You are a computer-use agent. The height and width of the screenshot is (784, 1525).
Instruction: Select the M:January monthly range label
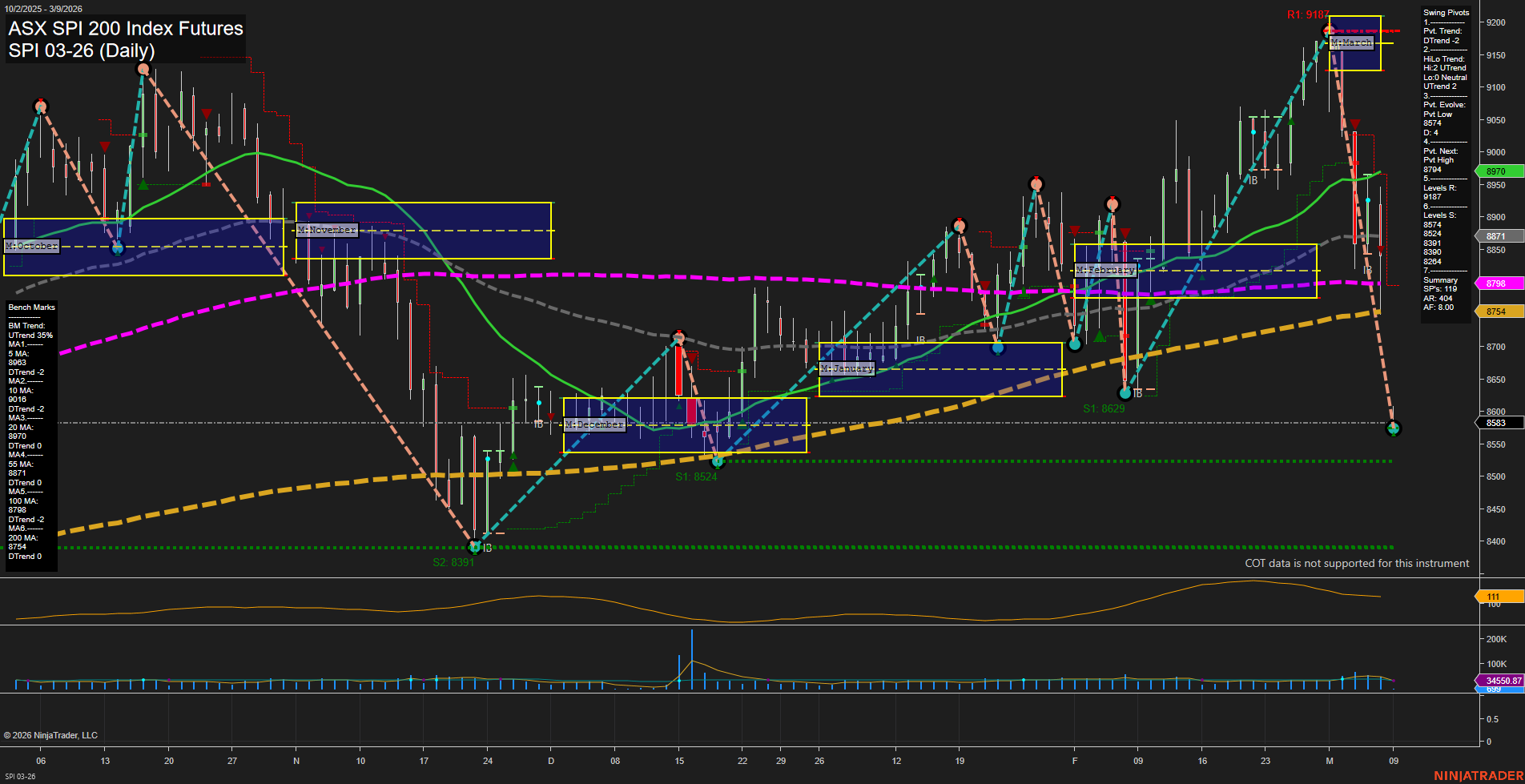847,368
